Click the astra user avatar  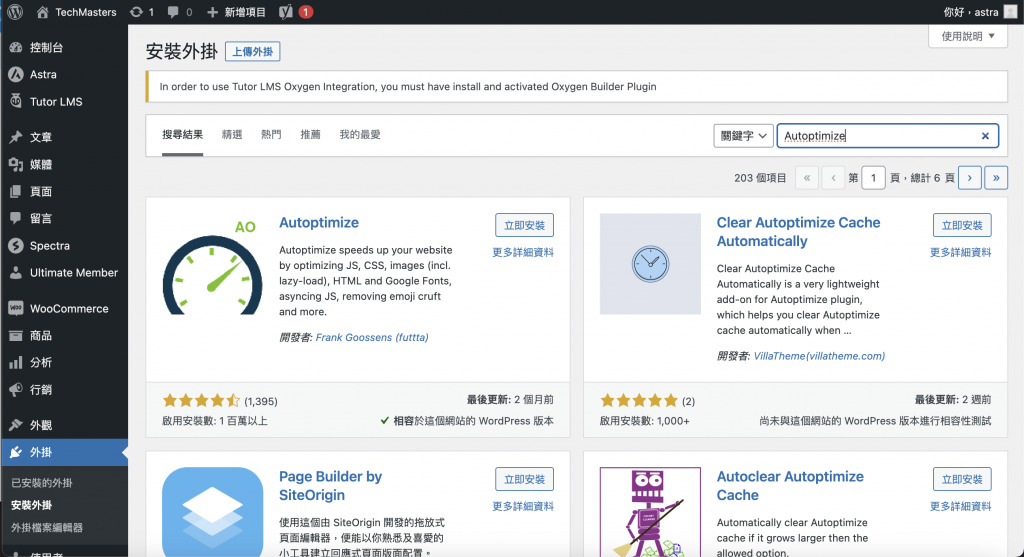1010,12
